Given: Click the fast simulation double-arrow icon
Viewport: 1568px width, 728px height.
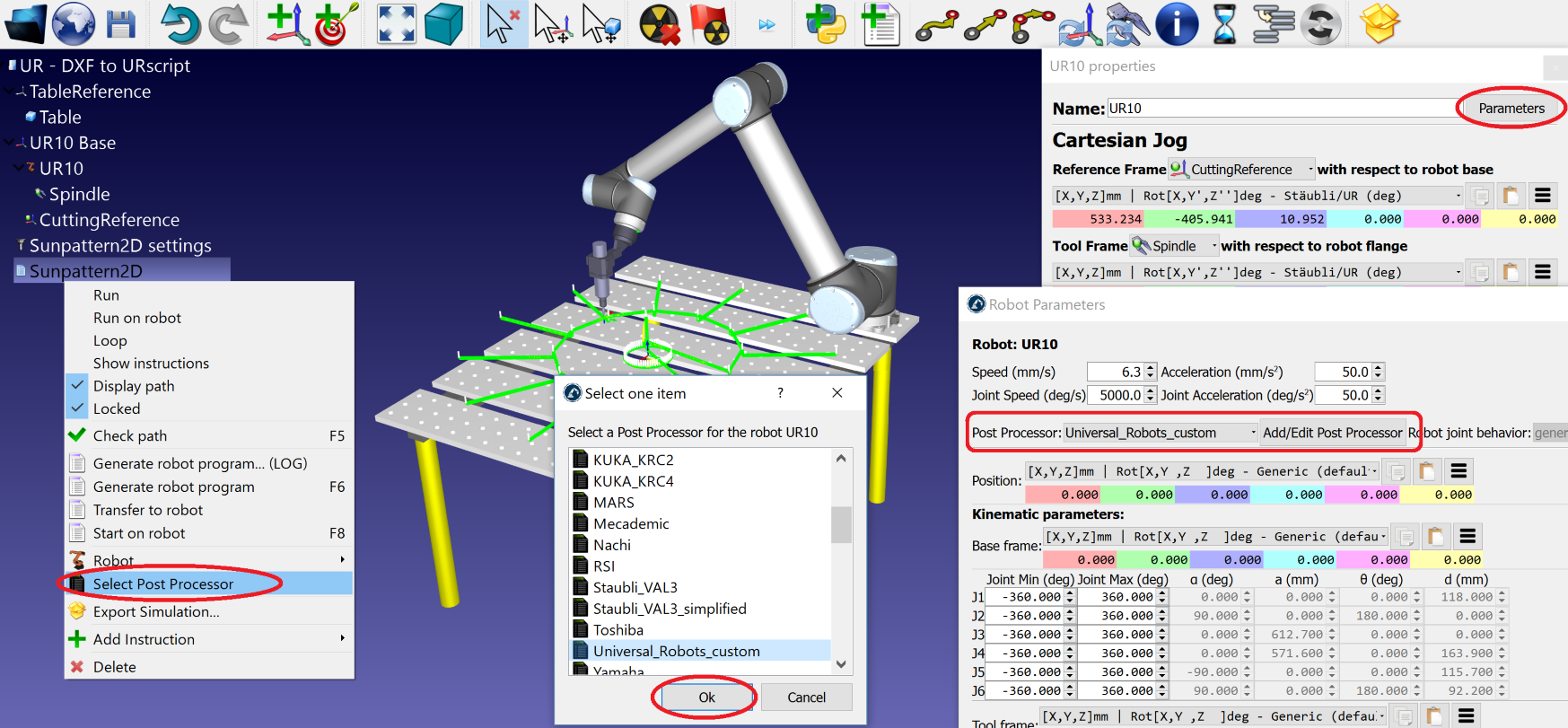Looking at the screenshot, I should click(x=766, y=25).
